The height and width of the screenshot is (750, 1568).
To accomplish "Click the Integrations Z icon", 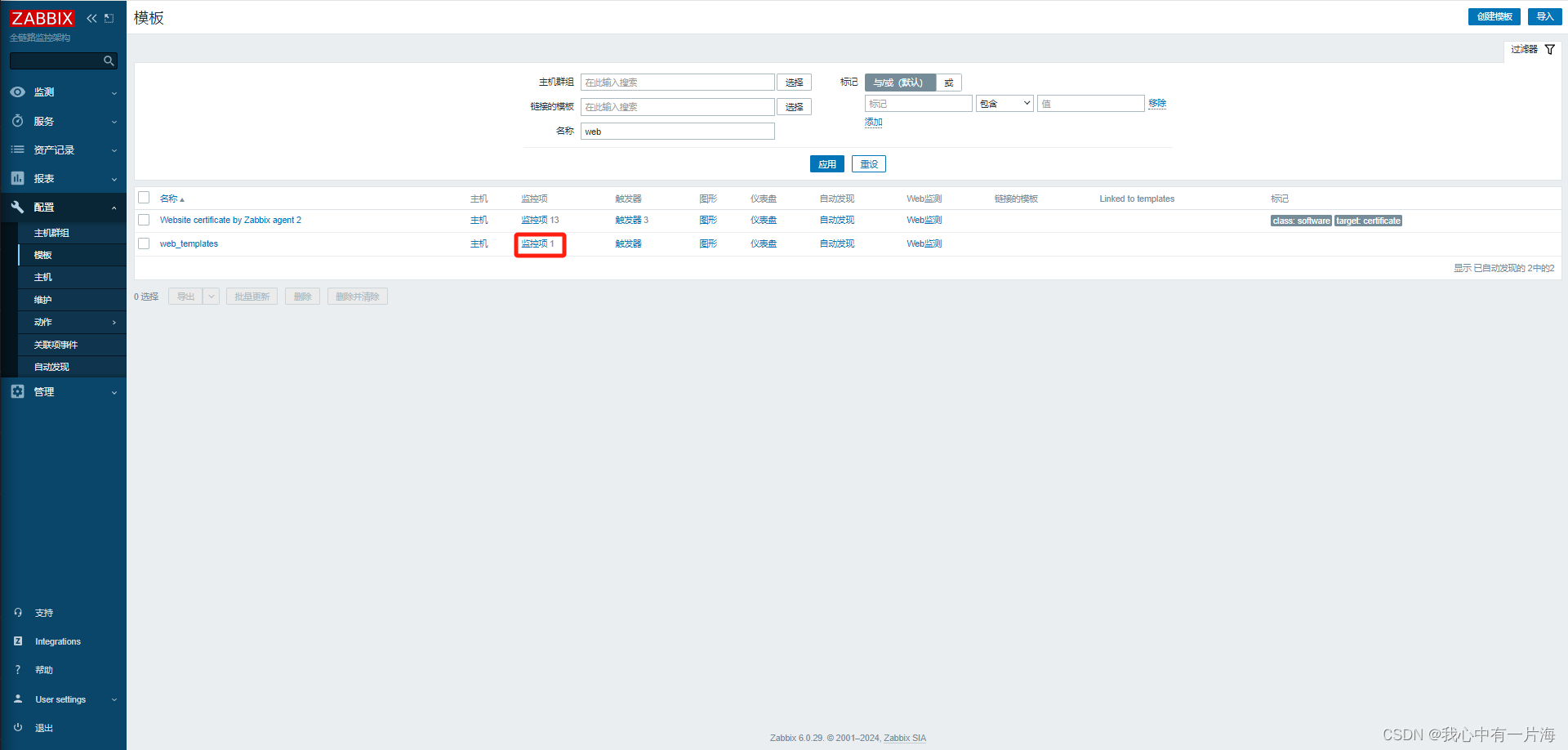I will [x=18, y=641].
